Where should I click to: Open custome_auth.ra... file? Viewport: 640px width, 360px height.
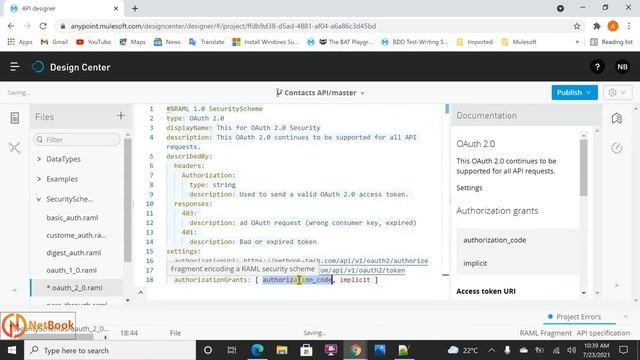[76, 235]
